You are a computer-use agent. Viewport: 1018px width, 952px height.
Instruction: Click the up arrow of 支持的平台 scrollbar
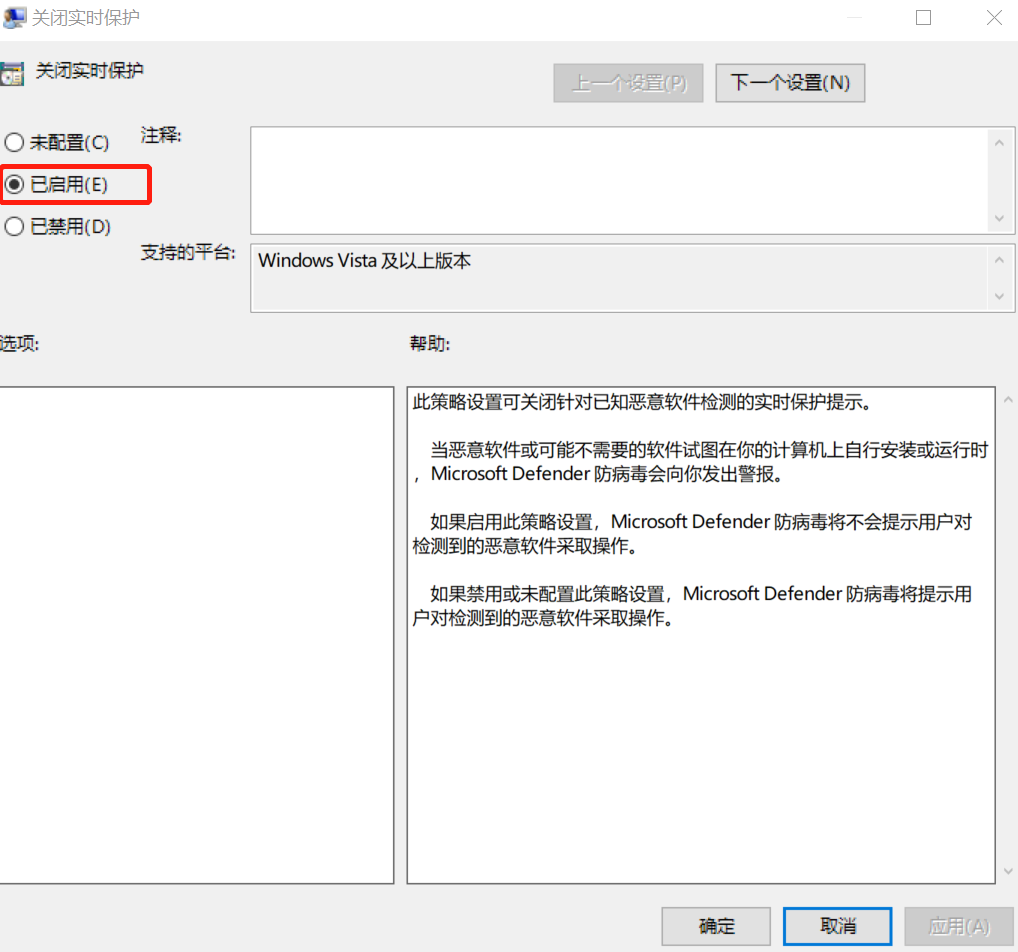[x=999, y=260]
